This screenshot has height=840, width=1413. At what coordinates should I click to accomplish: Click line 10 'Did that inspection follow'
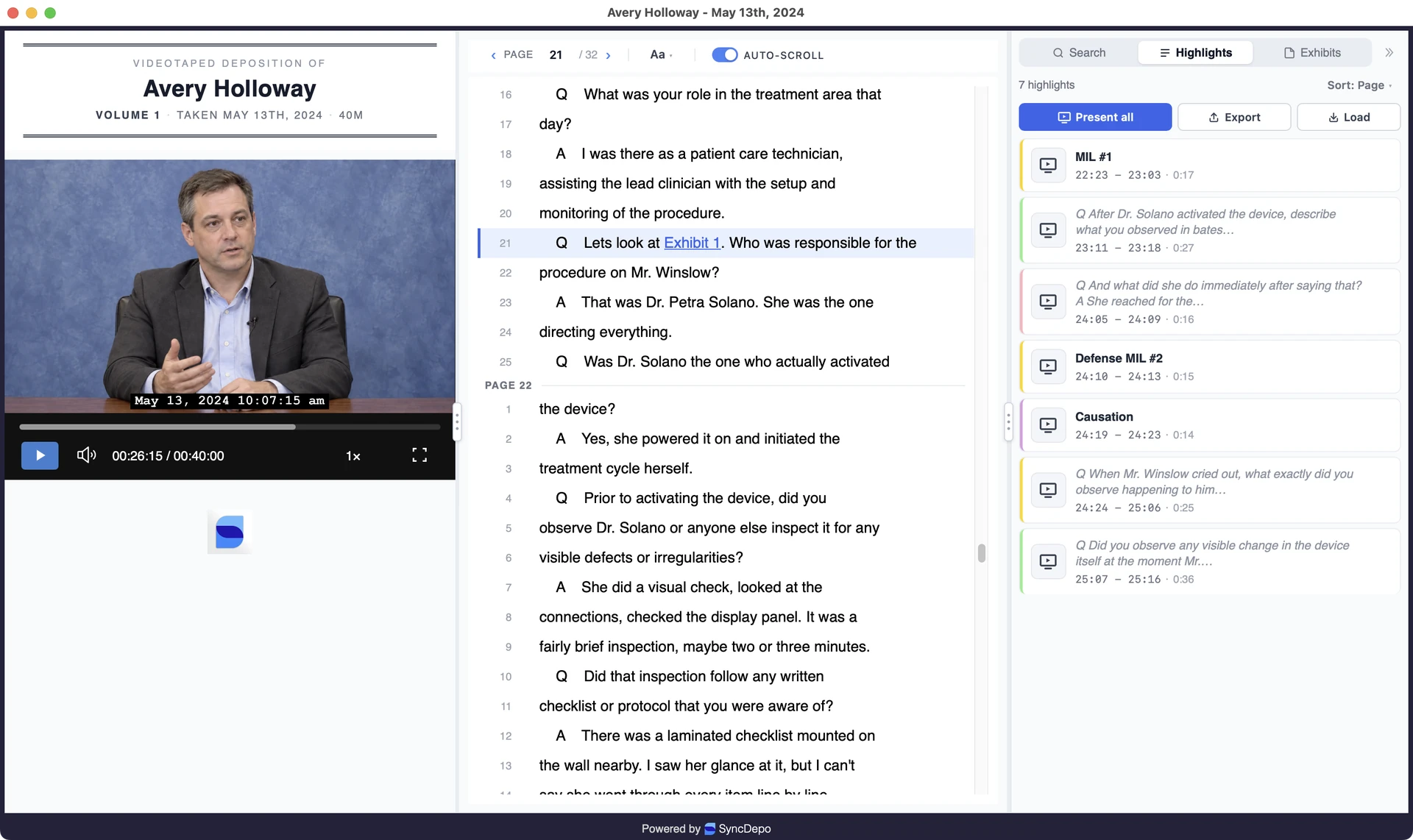(726, 676)
